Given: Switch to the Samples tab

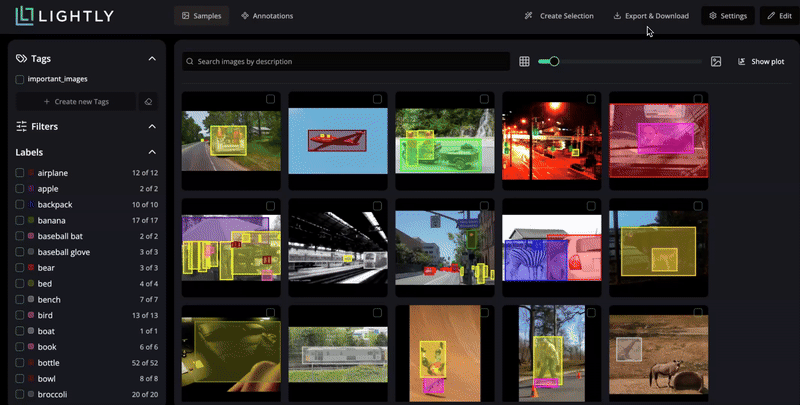Looking at the screenshot, I should tap(202, 16).
